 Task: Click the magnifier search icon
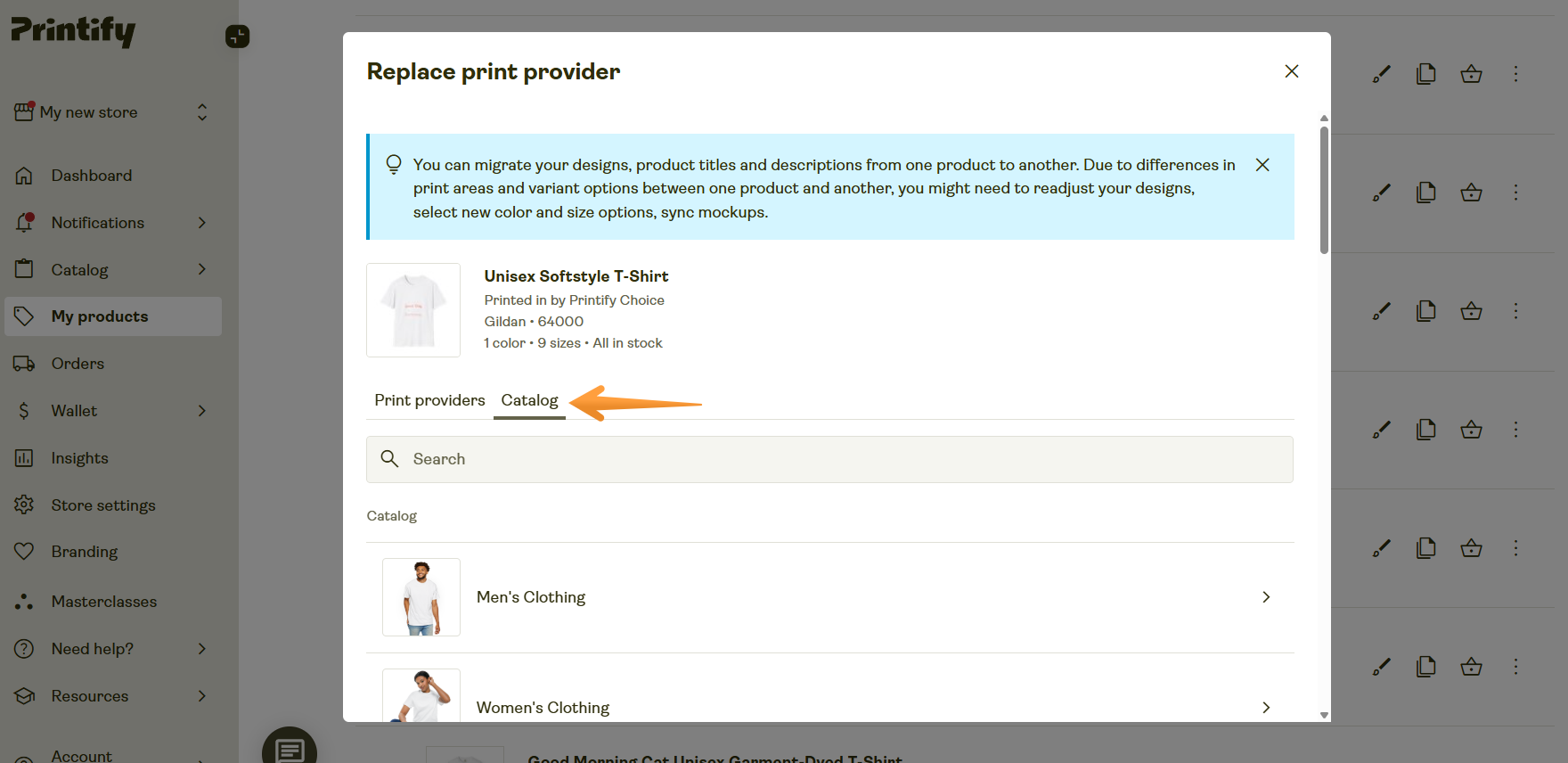pyautogui.click(x=389, y=459)
